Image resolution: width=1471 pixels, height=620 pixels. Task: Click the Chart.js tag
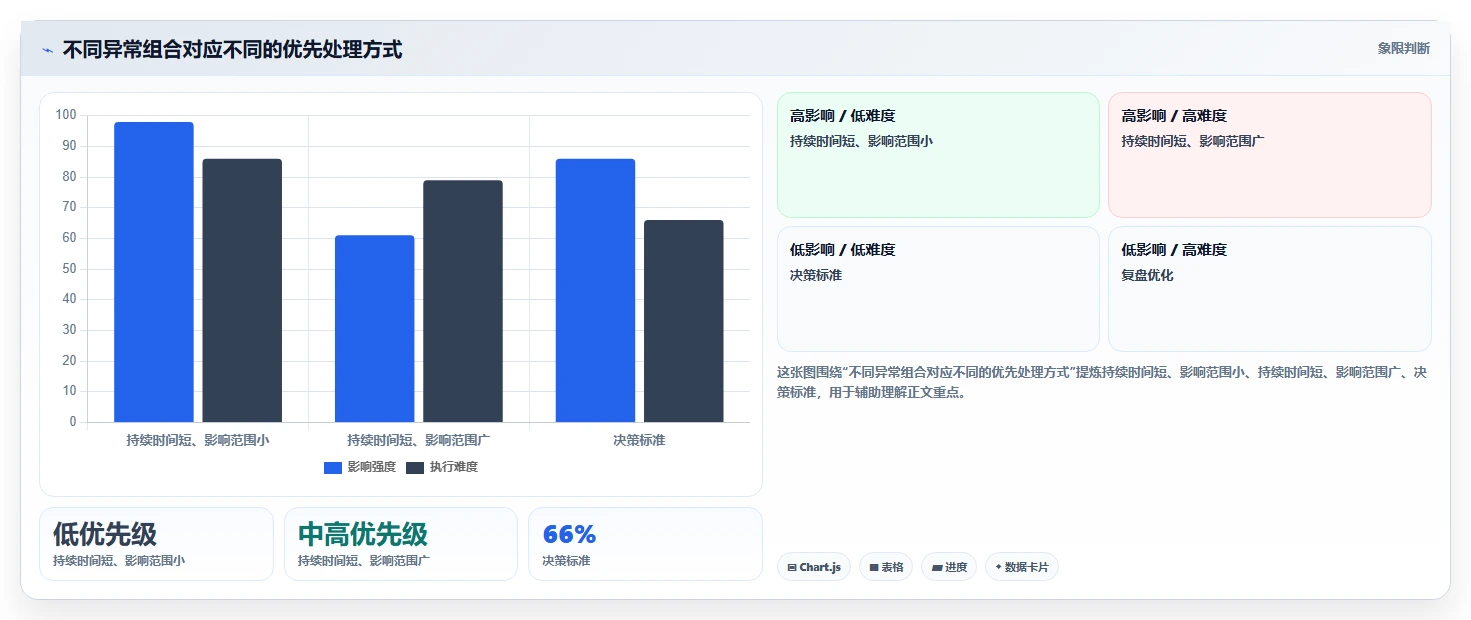(x=813, y=567)
